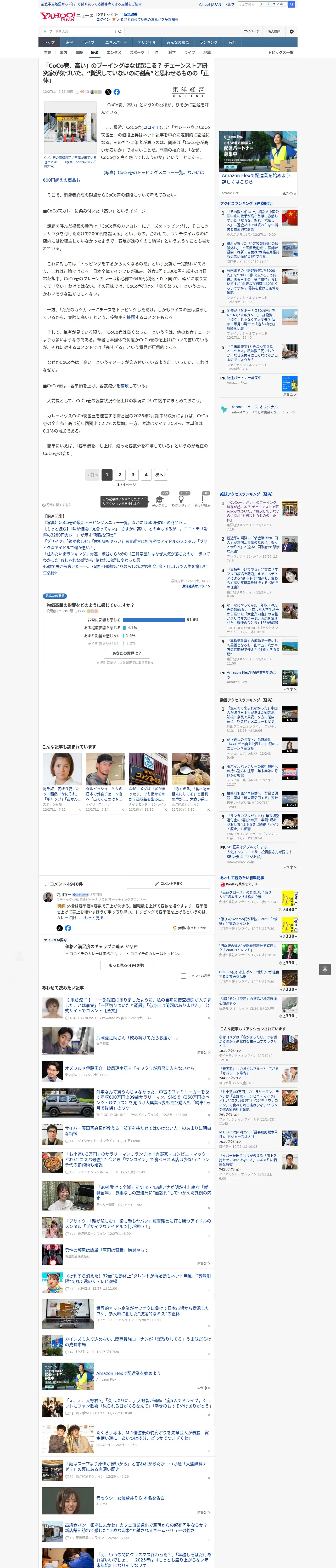The height and width of the screenshot is (1568, 336).
Task: Open the 東洋経済 ONLINE publisher logo
Action: click(188, 92)
